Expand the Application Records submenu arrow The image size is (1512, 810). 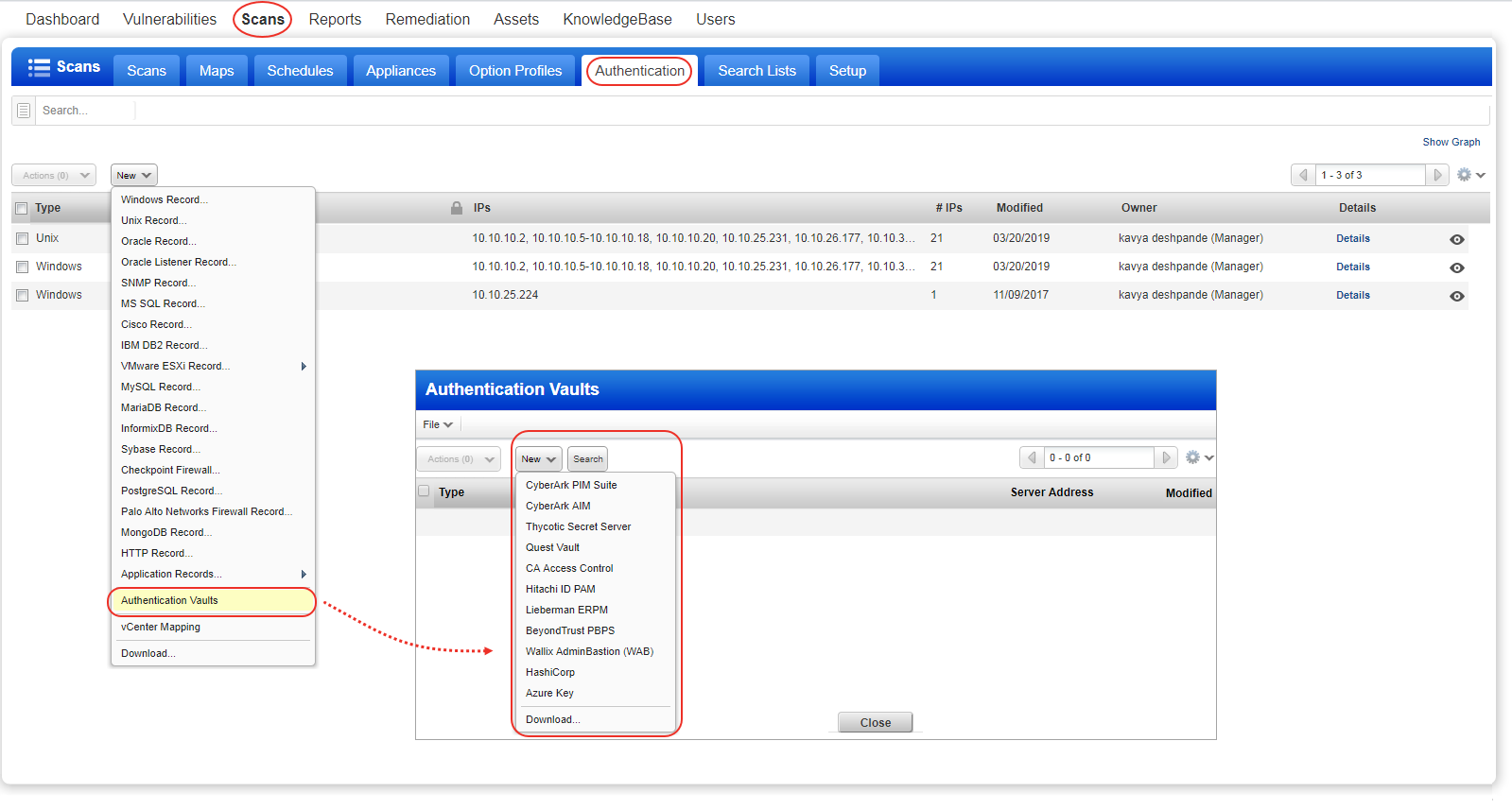304,574
